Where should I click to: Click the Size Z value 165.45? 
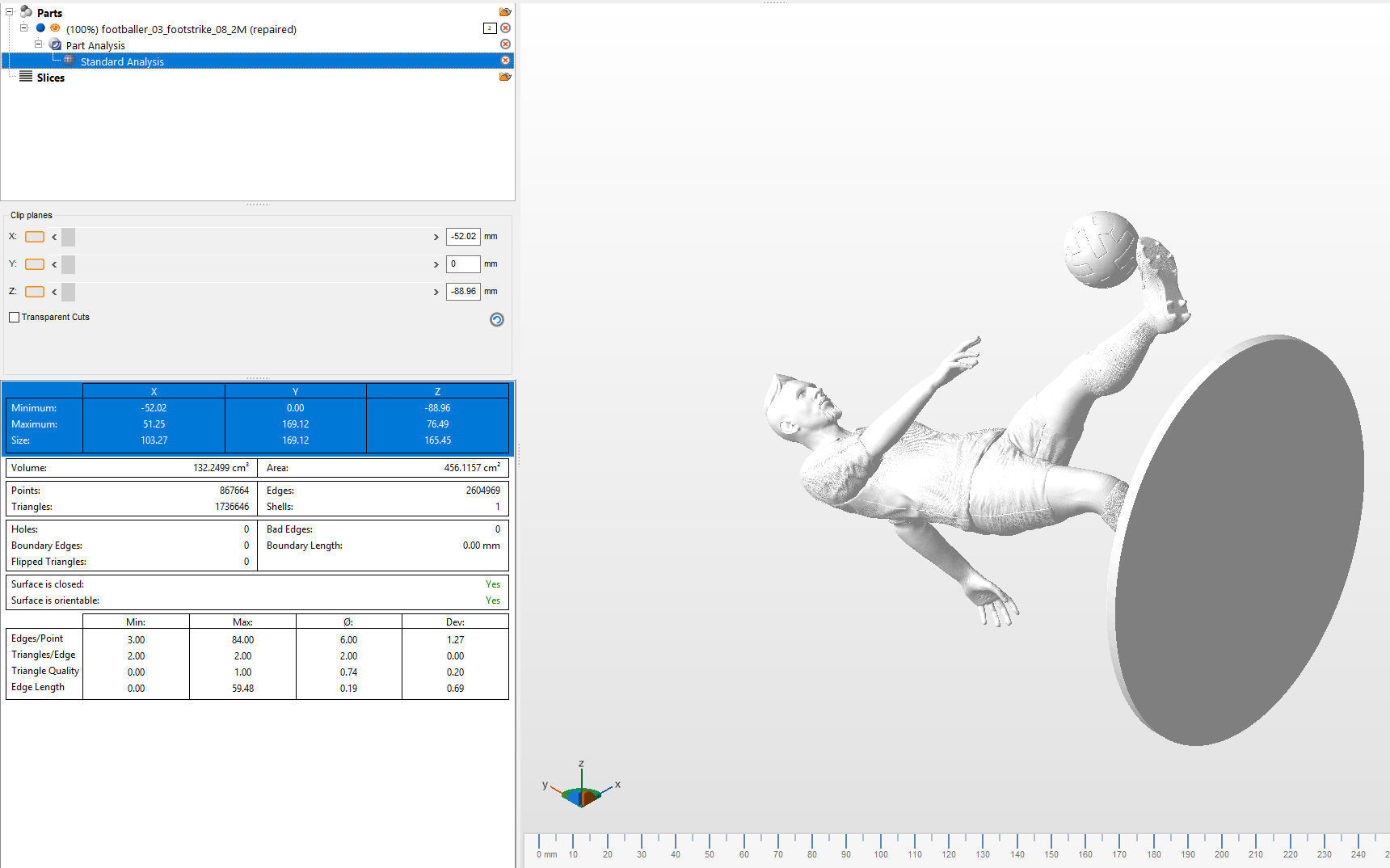tap(438, 440)
